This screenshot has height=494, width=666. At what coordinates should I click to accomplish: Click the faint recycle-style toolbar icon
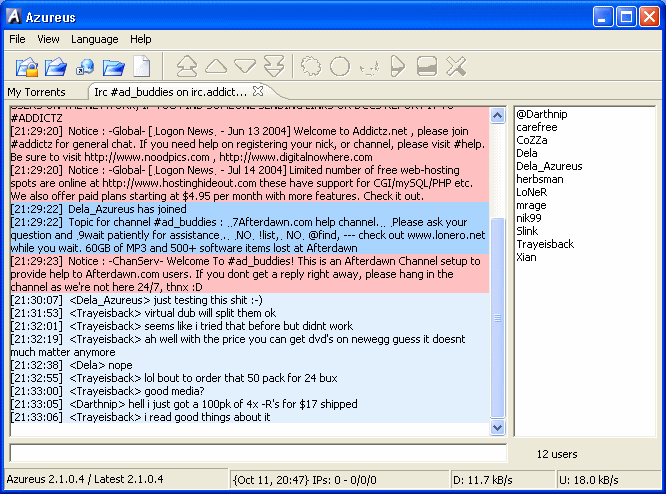point(369,68)
